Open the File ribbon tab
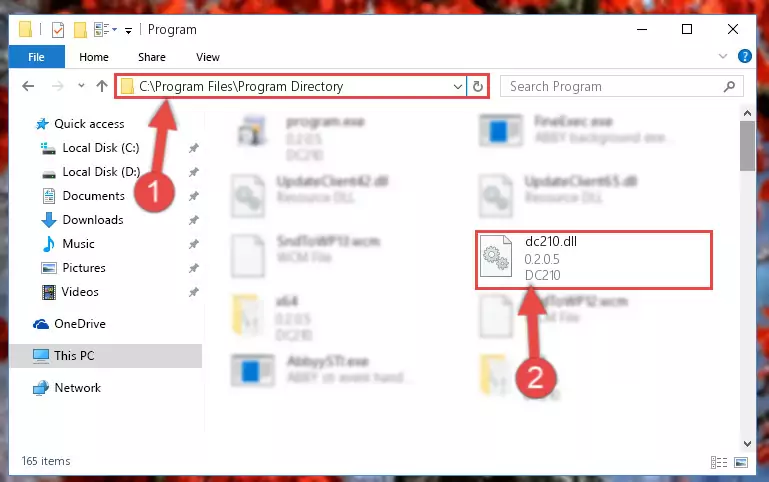 (x=36, y=57)
